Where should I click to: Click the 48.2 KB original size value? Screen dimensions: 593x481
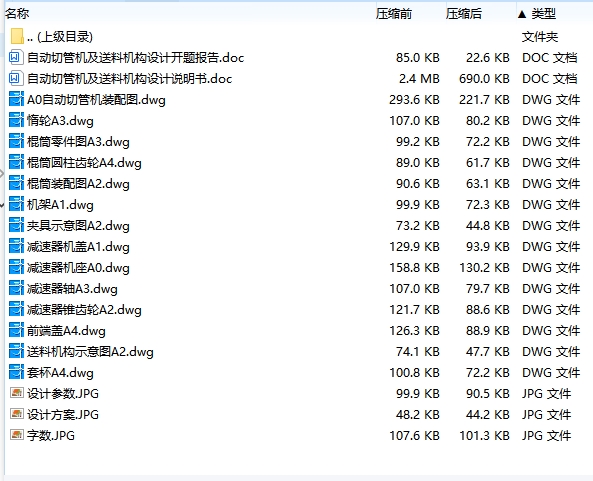pyautogui.click(x=418, y=415)
